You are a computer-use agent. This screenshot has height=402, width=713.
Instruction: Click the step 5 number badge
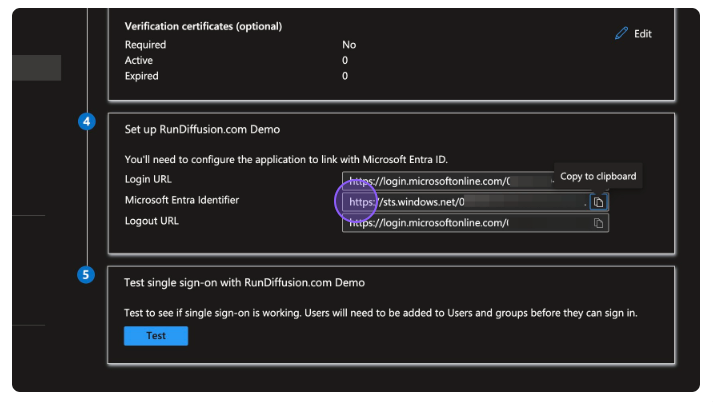click(87, 275)
